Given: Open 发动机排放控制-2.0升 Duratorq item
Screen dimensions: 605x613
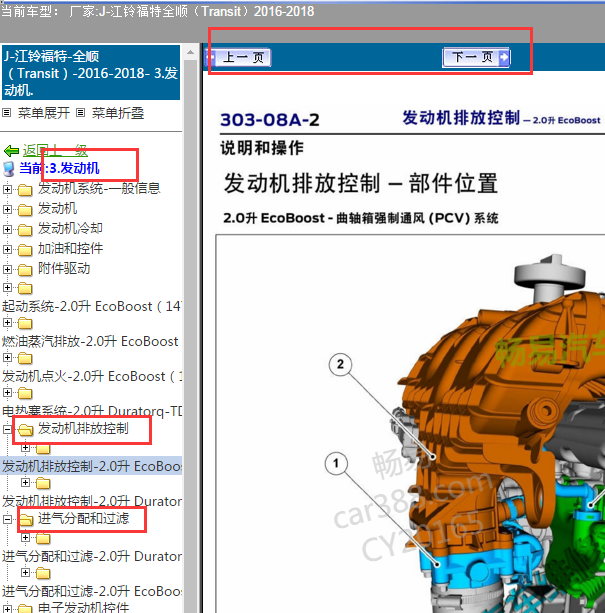Looking at the screenshot, I should pos(91,501).
